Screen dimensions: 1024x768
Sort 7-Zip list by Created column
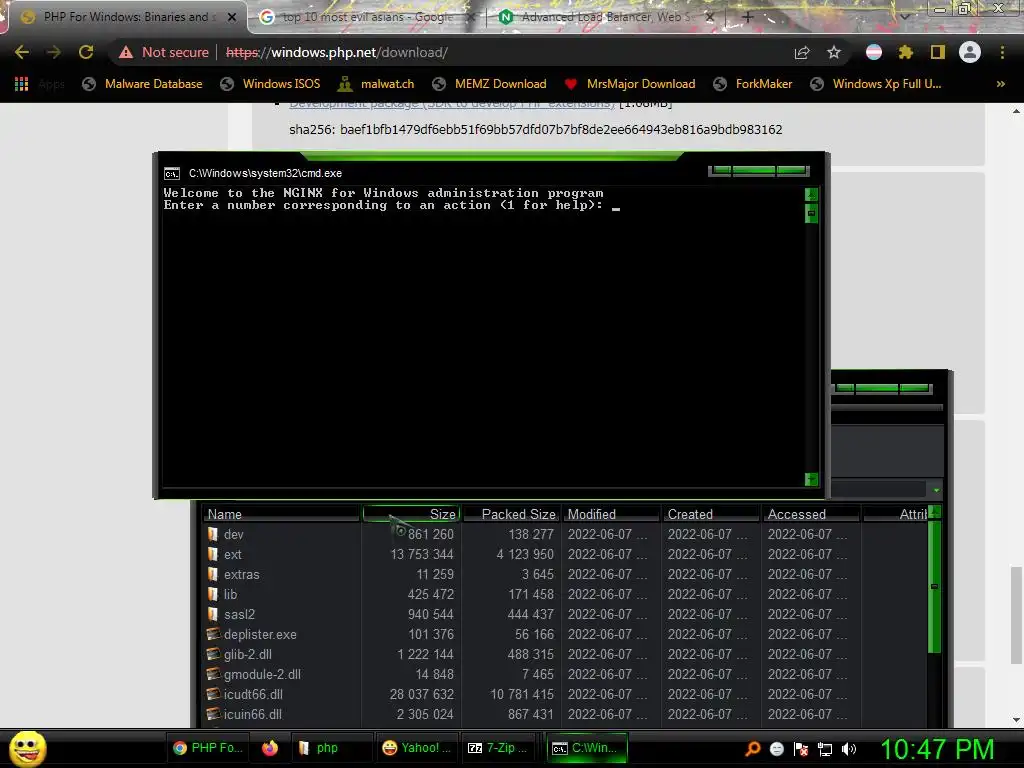pos(712,514)
